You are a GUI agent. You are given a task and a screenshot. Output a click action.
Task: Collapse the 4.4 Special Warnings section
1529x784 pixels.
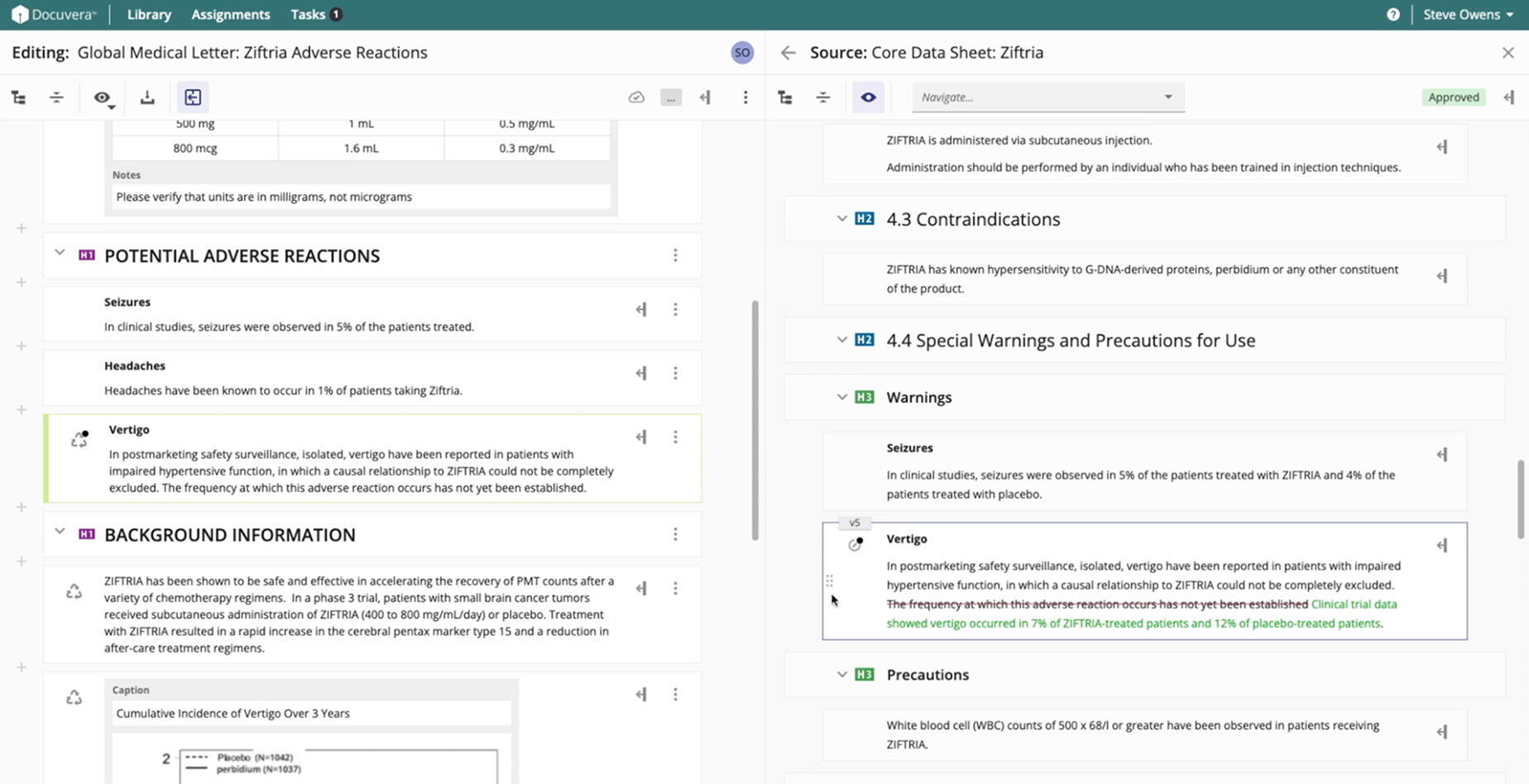(841, 340)
